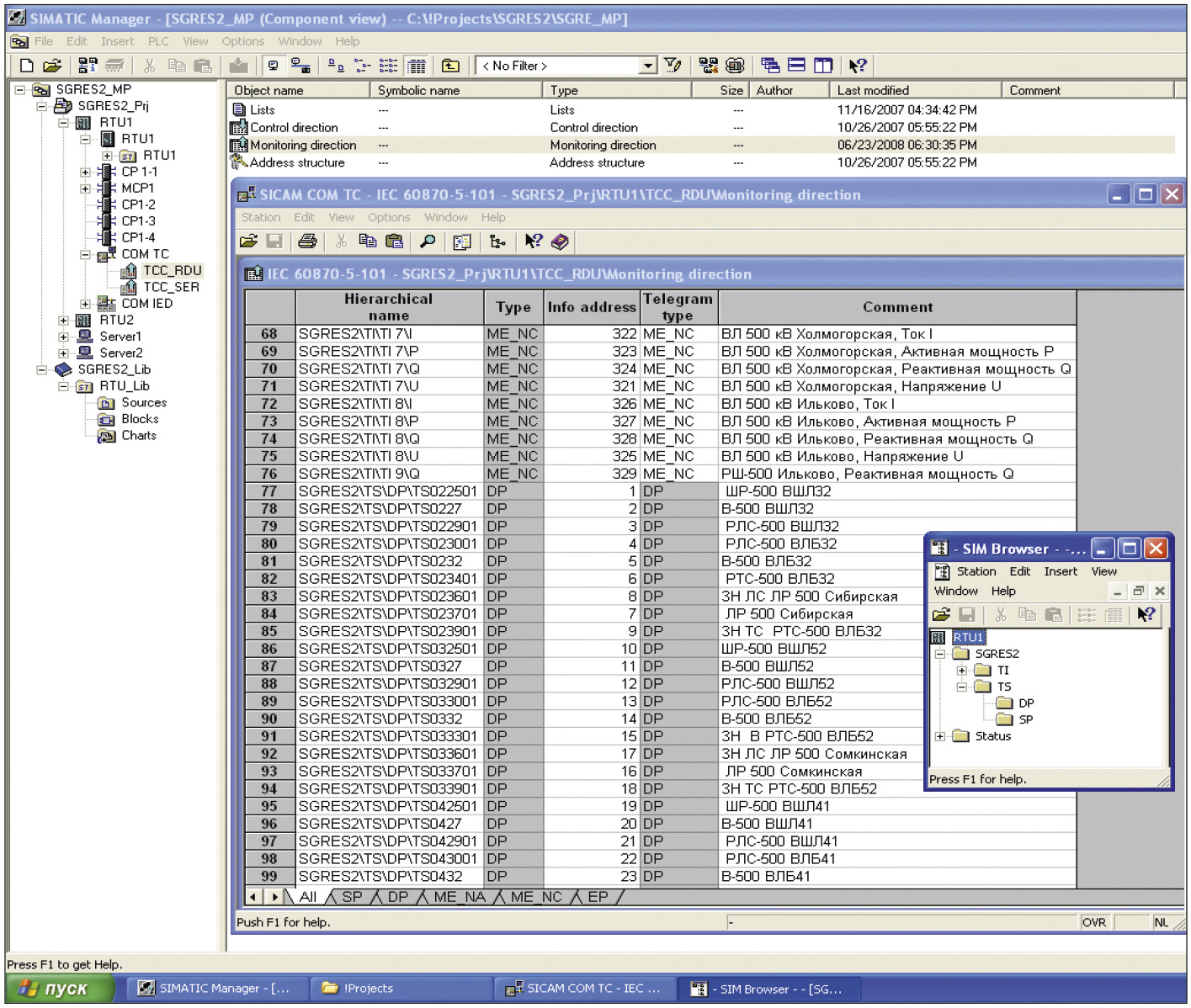Select row 83 header in the table
The height and width of the screenshot is (1008, 1191).
(x=269, y=596)
